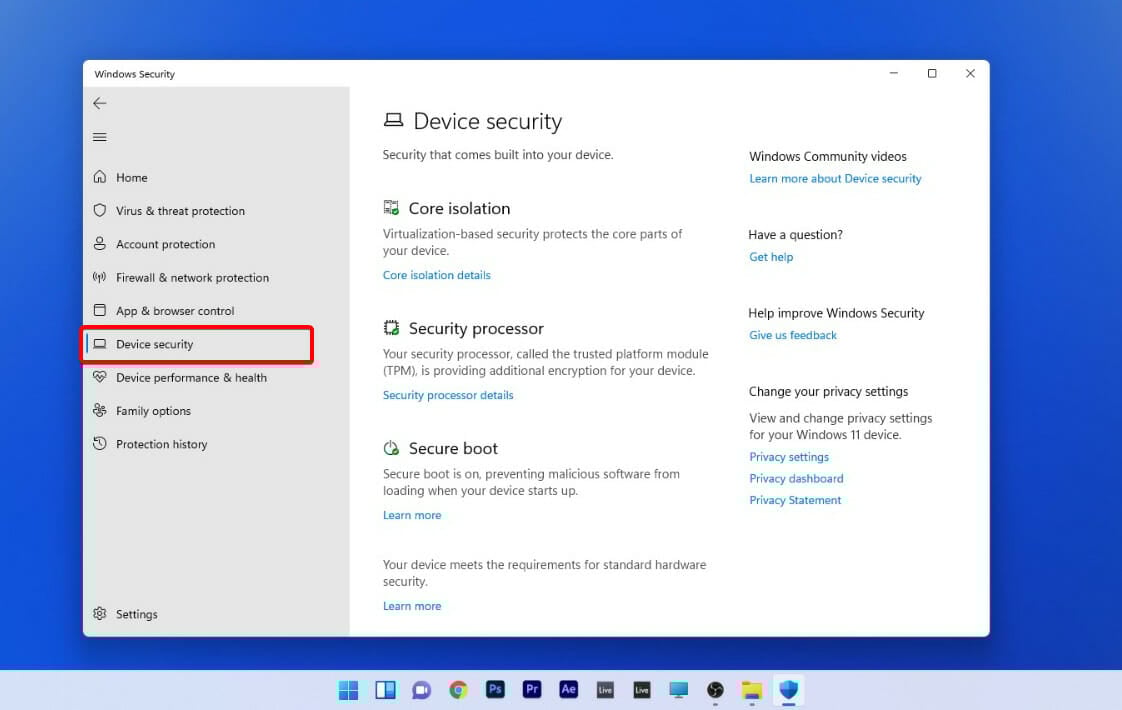1122x710 pixels.
Task: Read the Privacy Statement
Action: [795, 500]
